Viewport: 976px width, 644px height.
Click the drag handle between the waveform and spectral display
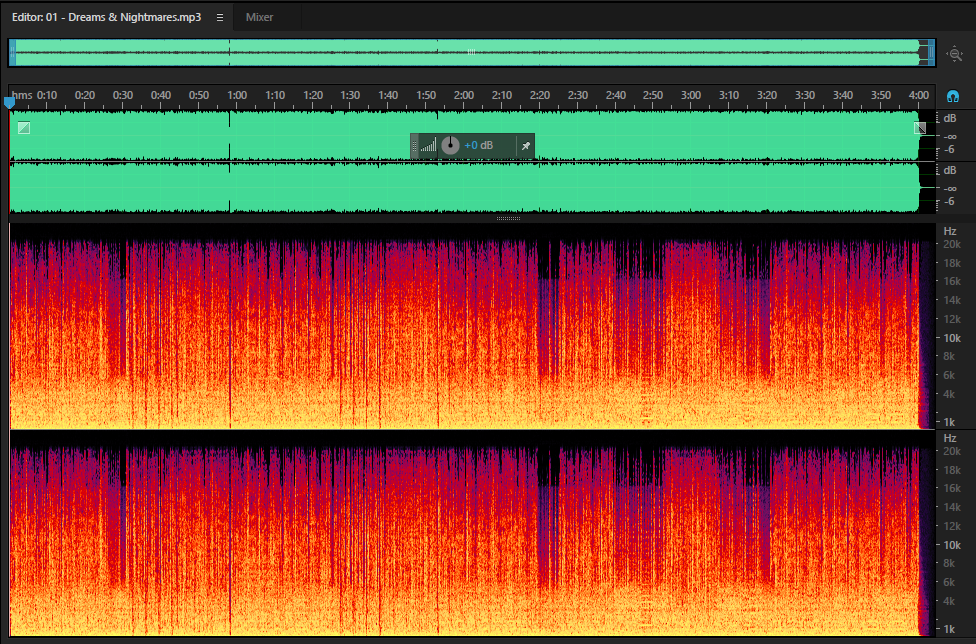click(x=509, y=218)
